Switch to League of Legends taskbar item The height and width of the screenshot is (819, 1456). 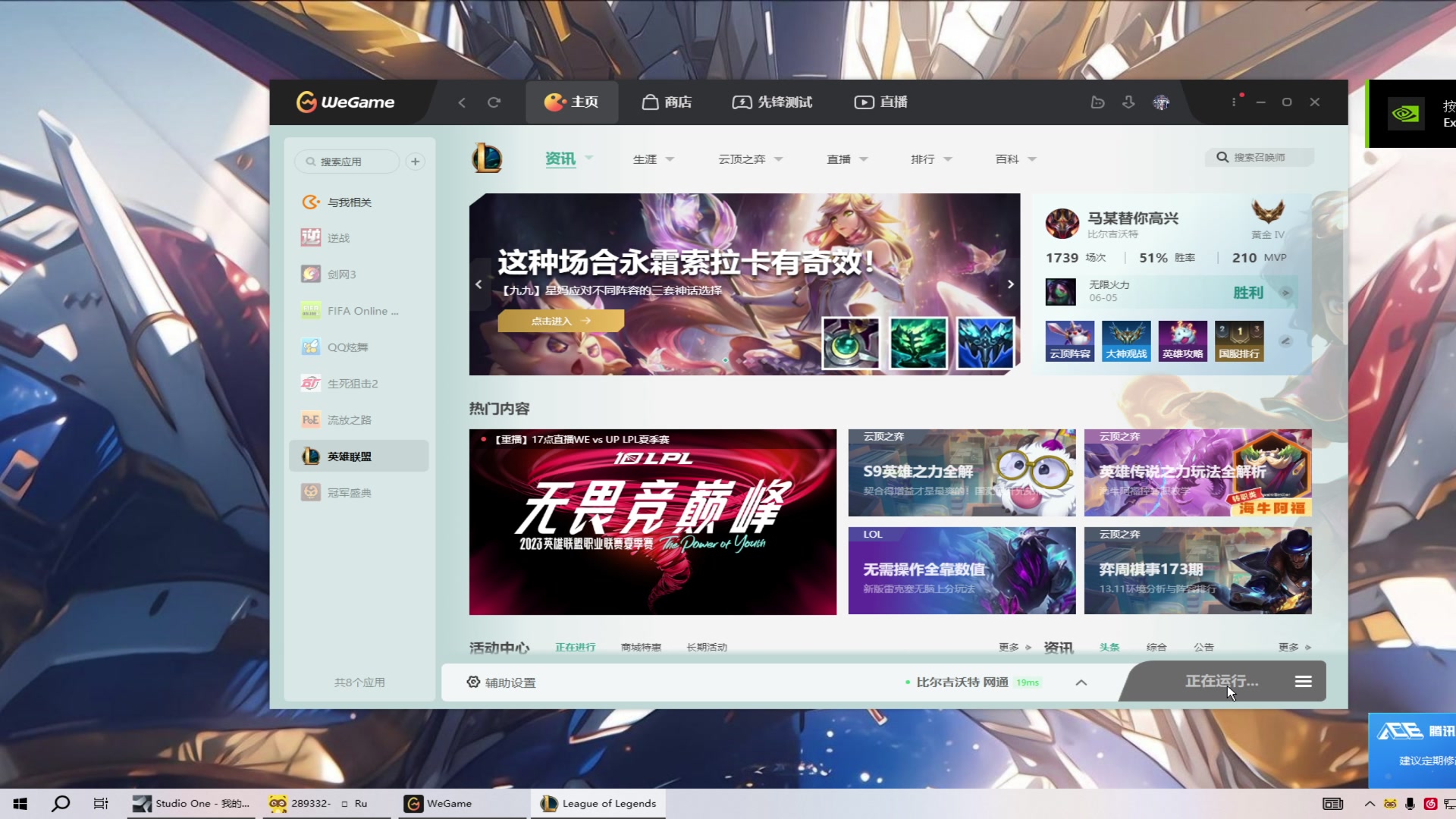click(598, 804)
